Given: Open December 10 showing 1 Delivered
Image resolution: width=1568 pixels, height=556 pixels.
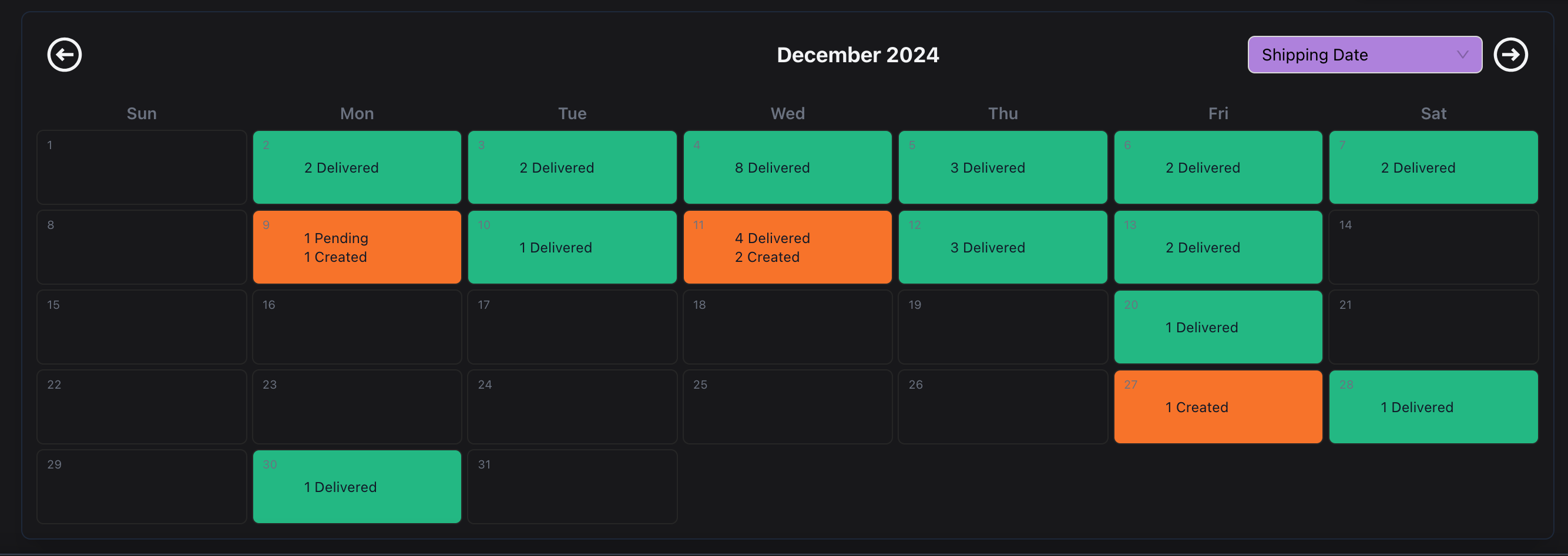Looking at the screenshot, I should tap(572, 247).
